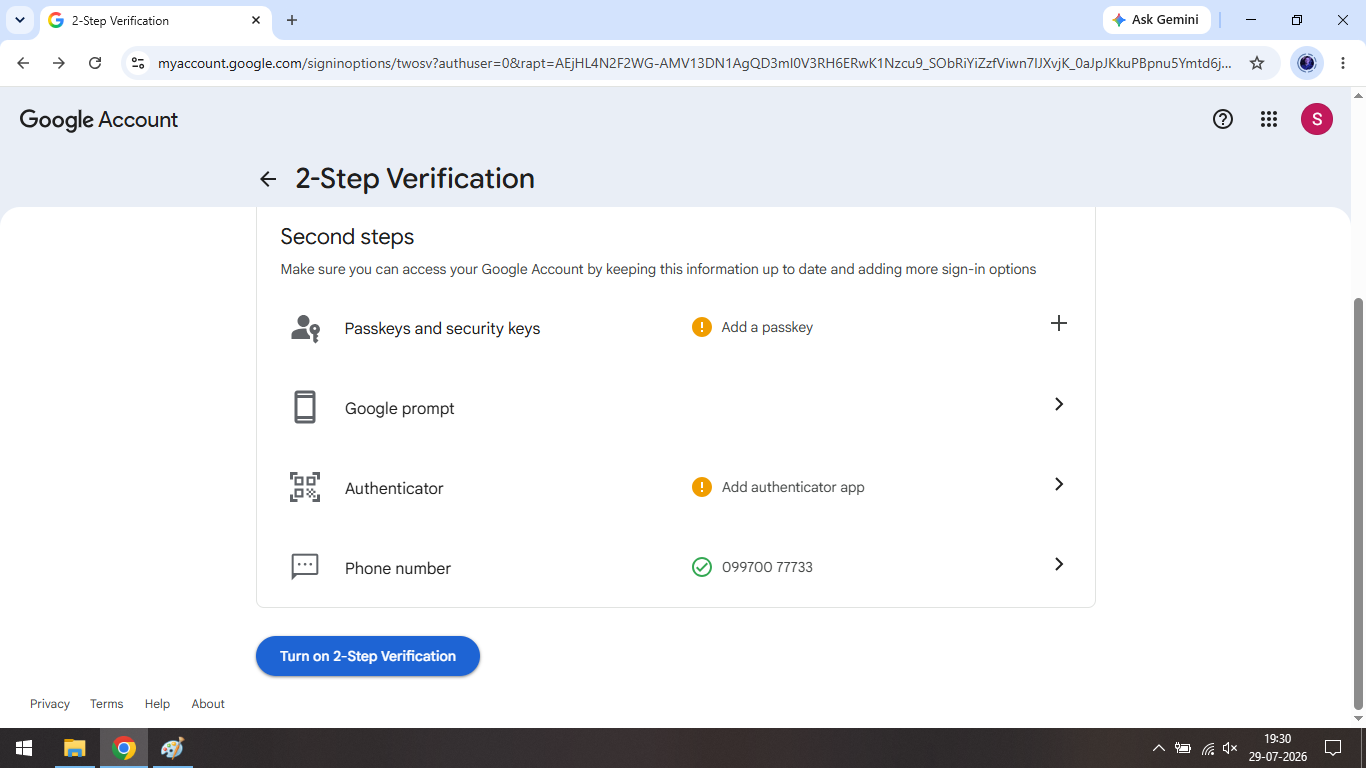The image size is (1366, 768).
Task: Click the 'Authenticator' label
Action: [394, 488]
